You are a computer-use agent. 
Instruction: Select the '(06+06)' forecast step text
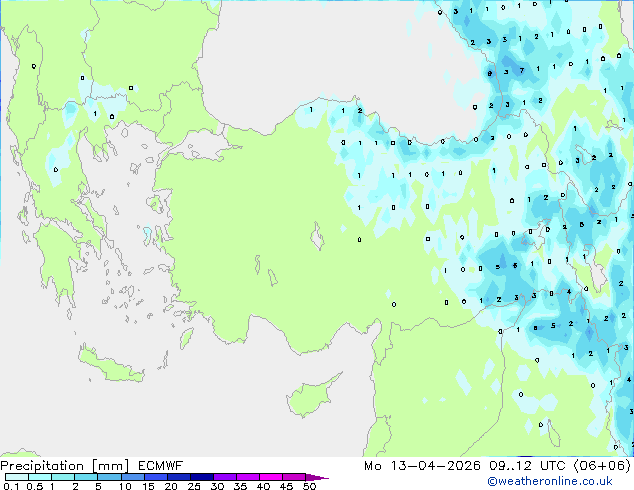(602, 466)
